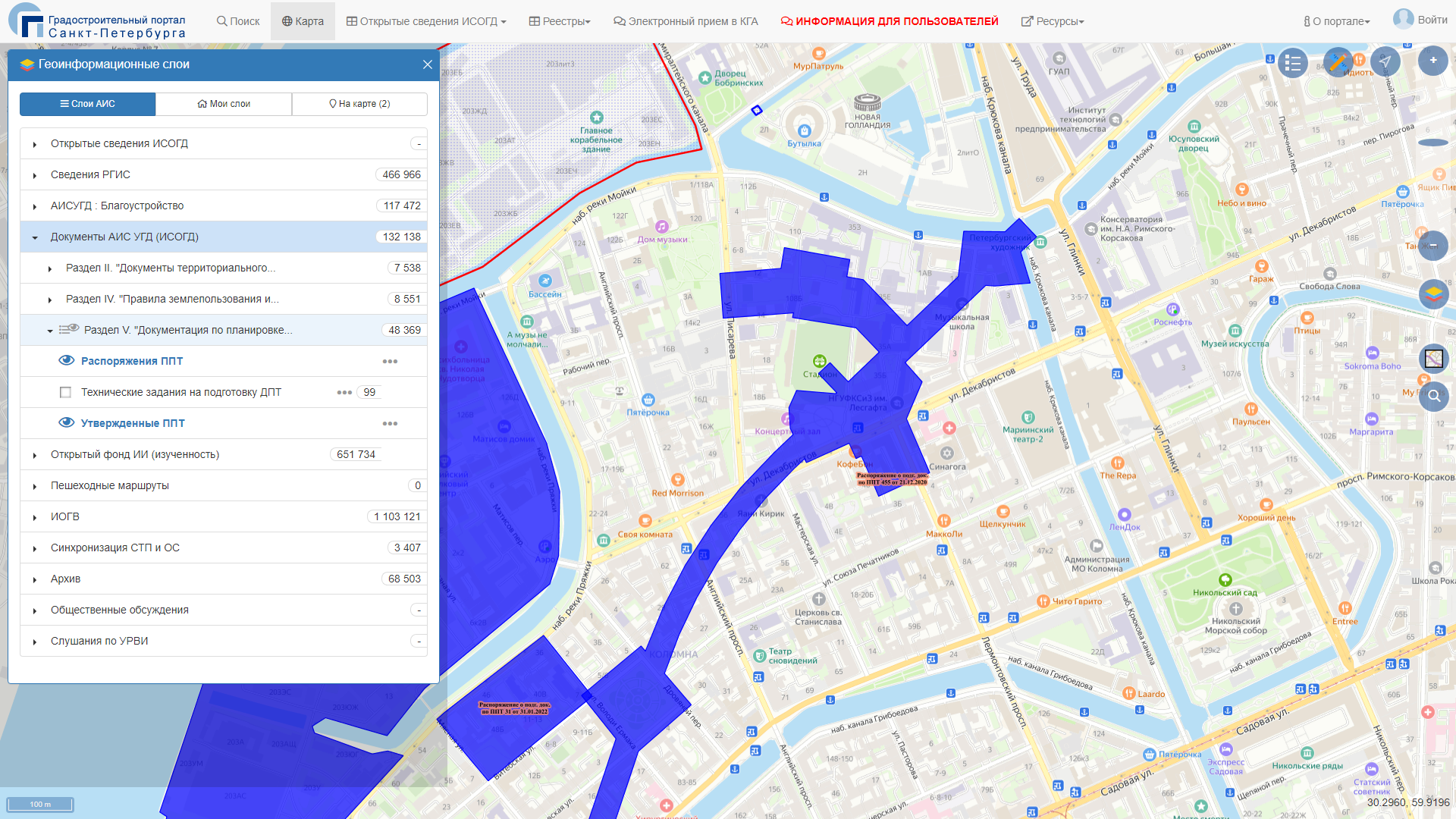Zoom out with the minus button
1456x819 pixels.
pyautogui.click(x=1432, y=246)
